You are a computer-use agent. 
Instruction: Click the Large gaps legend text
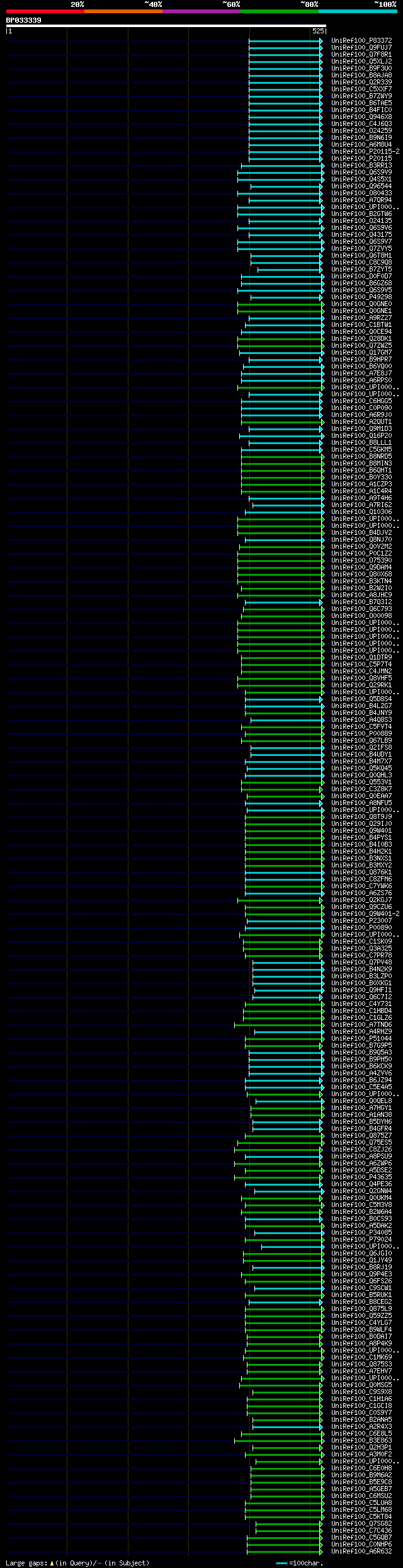coord(77,1563)
